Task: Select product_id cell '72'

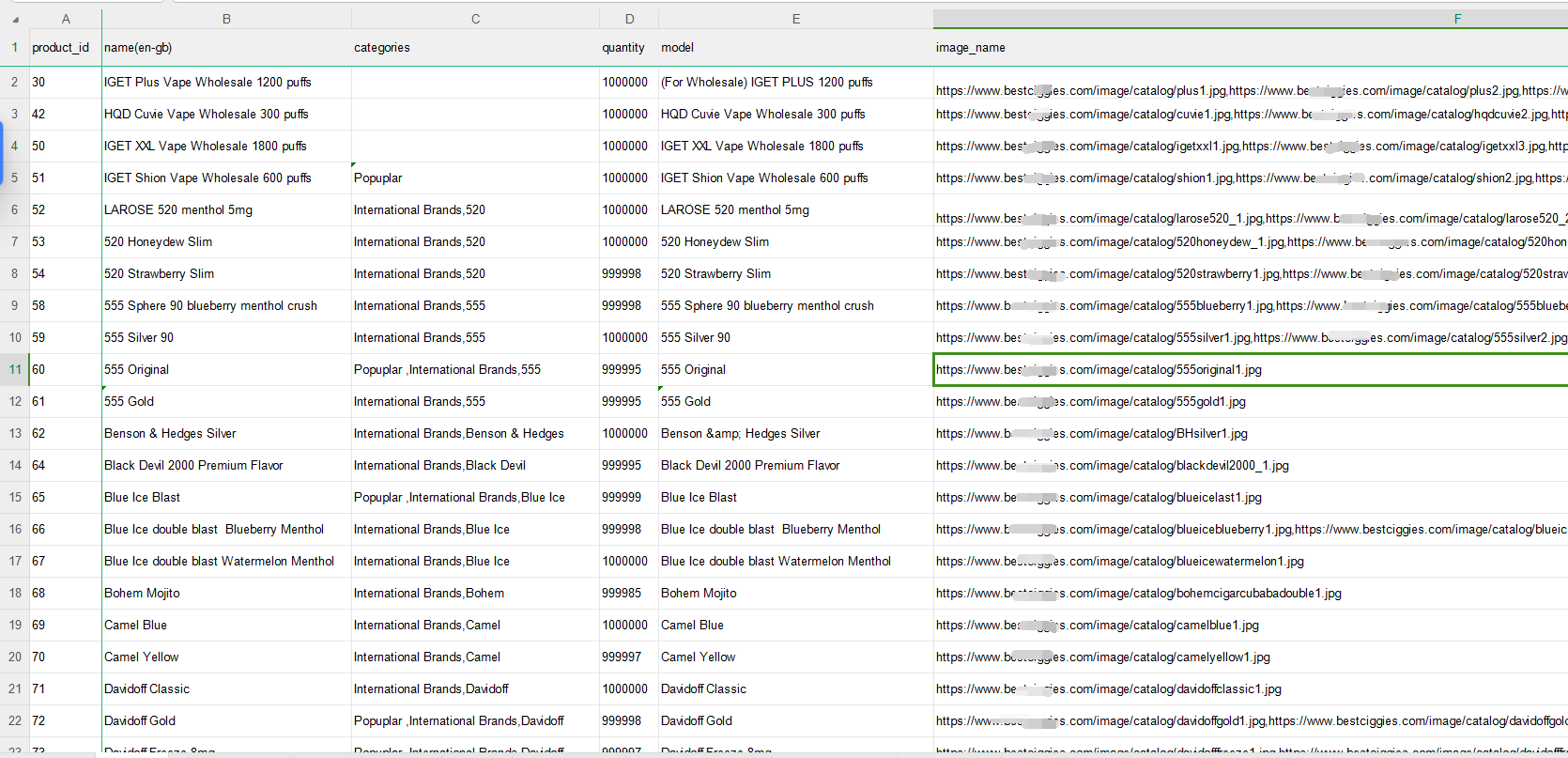Action: 66,720
